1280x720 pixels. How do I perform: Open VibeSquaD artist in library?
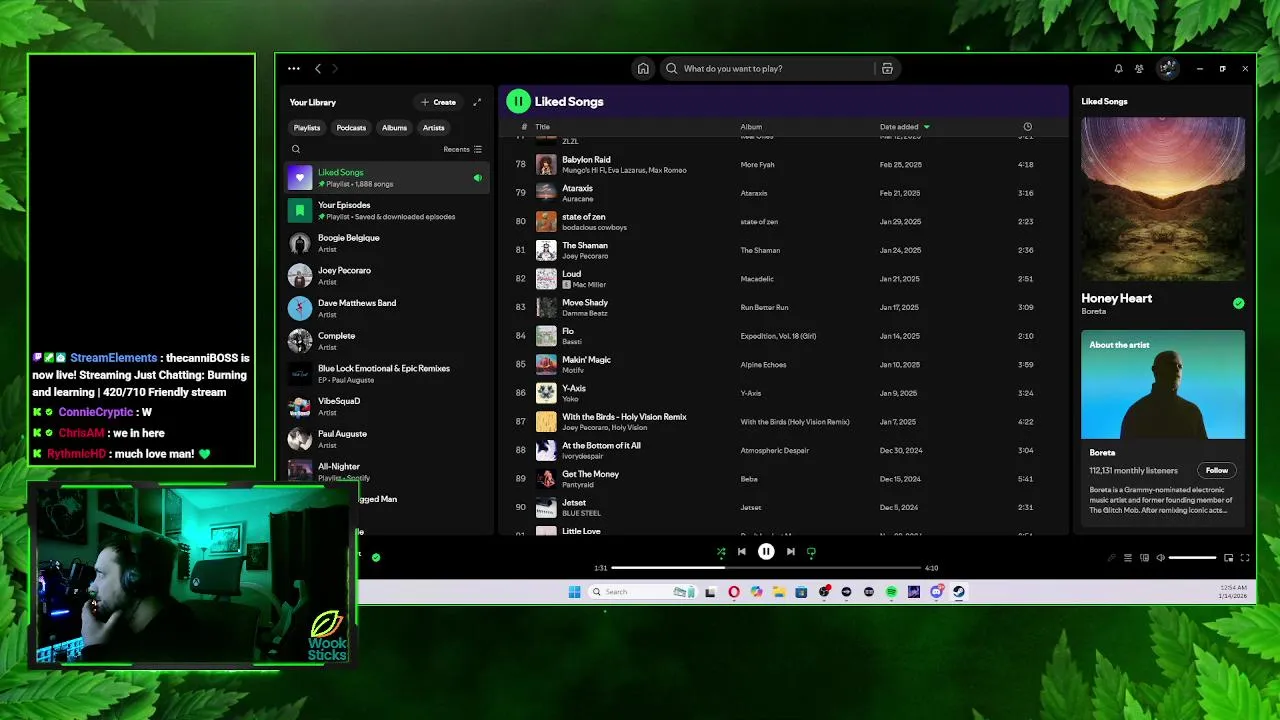click(x=387, y=406)
